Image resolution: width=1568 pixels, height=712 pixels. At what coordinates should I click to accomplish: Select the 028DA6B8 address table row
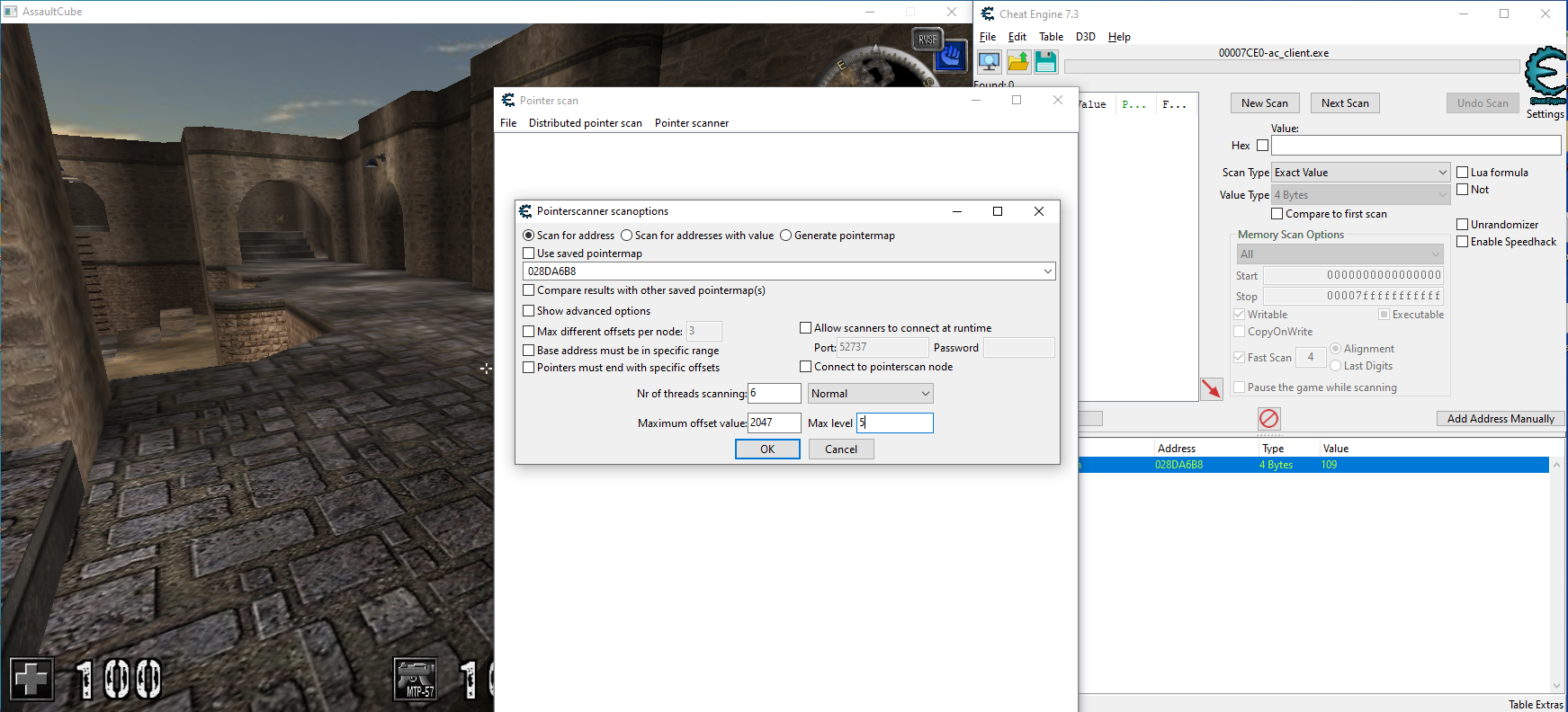pyautogui.click(x=1313, y=465)
